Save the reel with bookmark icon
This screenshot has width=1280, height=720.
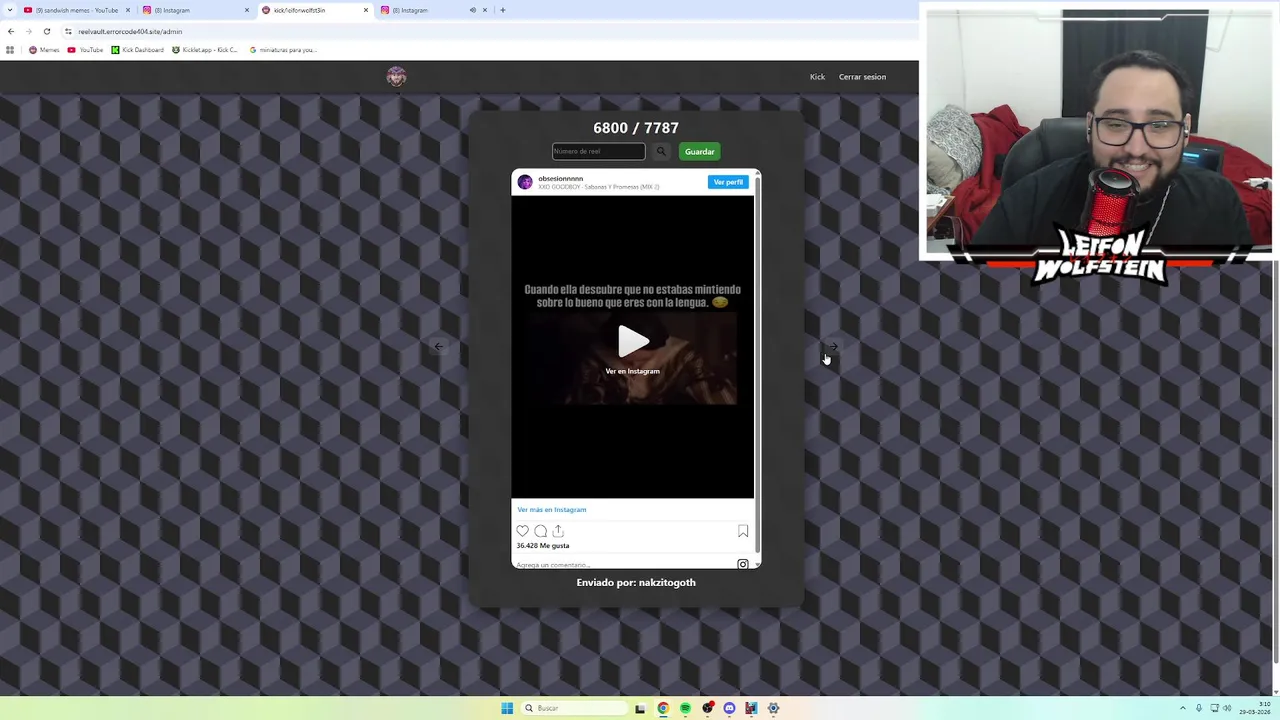click(x=743, y=531)
